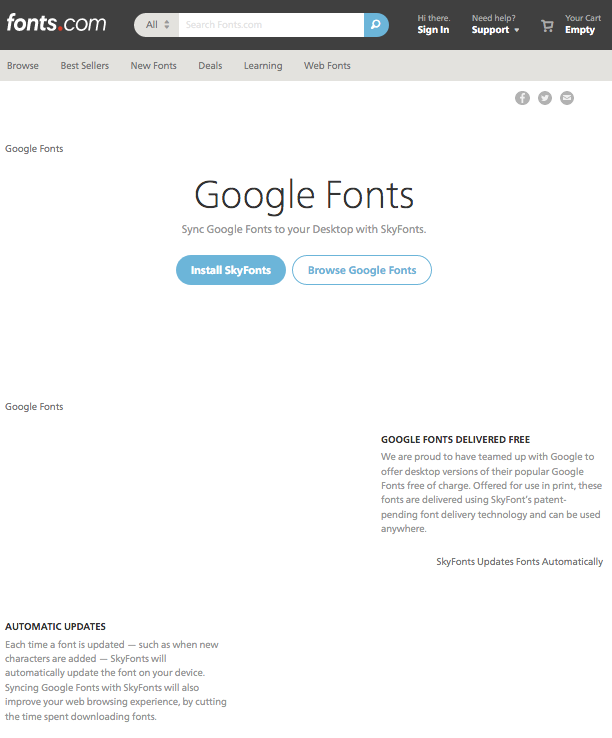Open the shopping cart icon
Viewport: 612px width, 738px height.
click(x=547, y=25)
